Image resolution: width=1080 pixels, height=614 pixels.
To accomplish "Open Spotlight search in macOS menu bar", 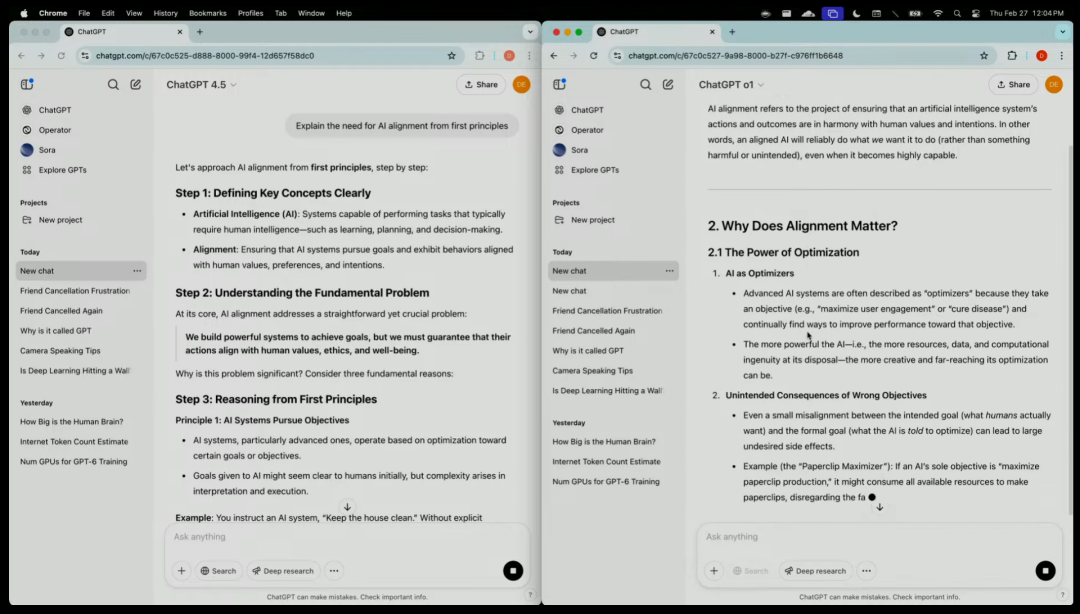I will tap(957, 13).
